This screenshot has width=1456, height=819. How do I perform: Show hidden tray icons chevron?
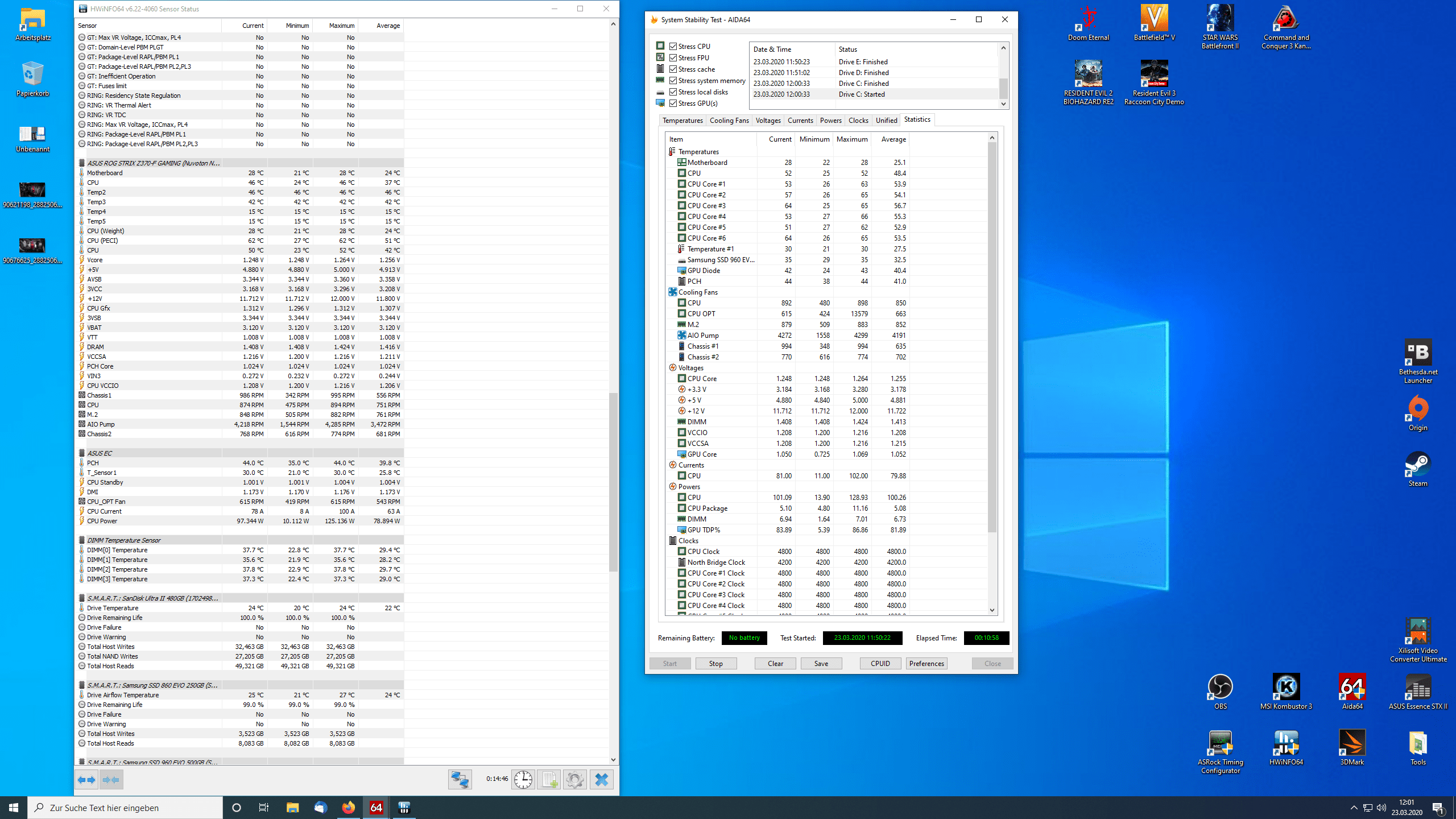[1354, 808]
